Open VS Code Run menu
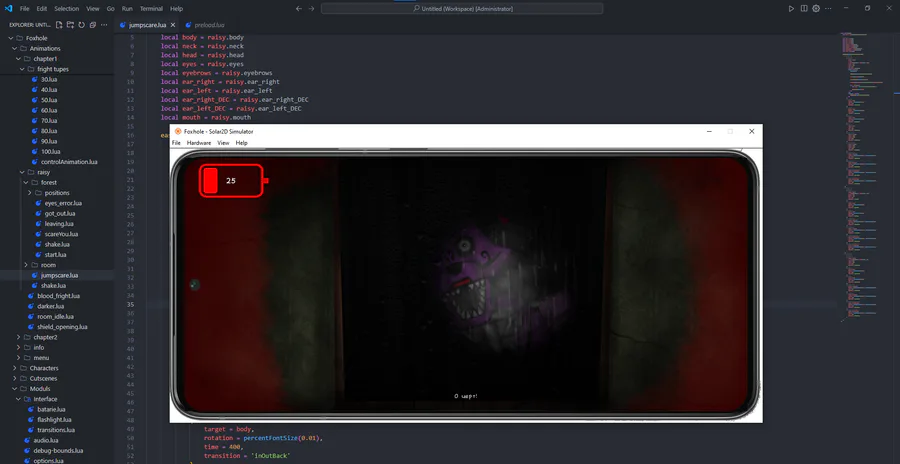This screenshot has height=464, width=900. tap(127, 9)
